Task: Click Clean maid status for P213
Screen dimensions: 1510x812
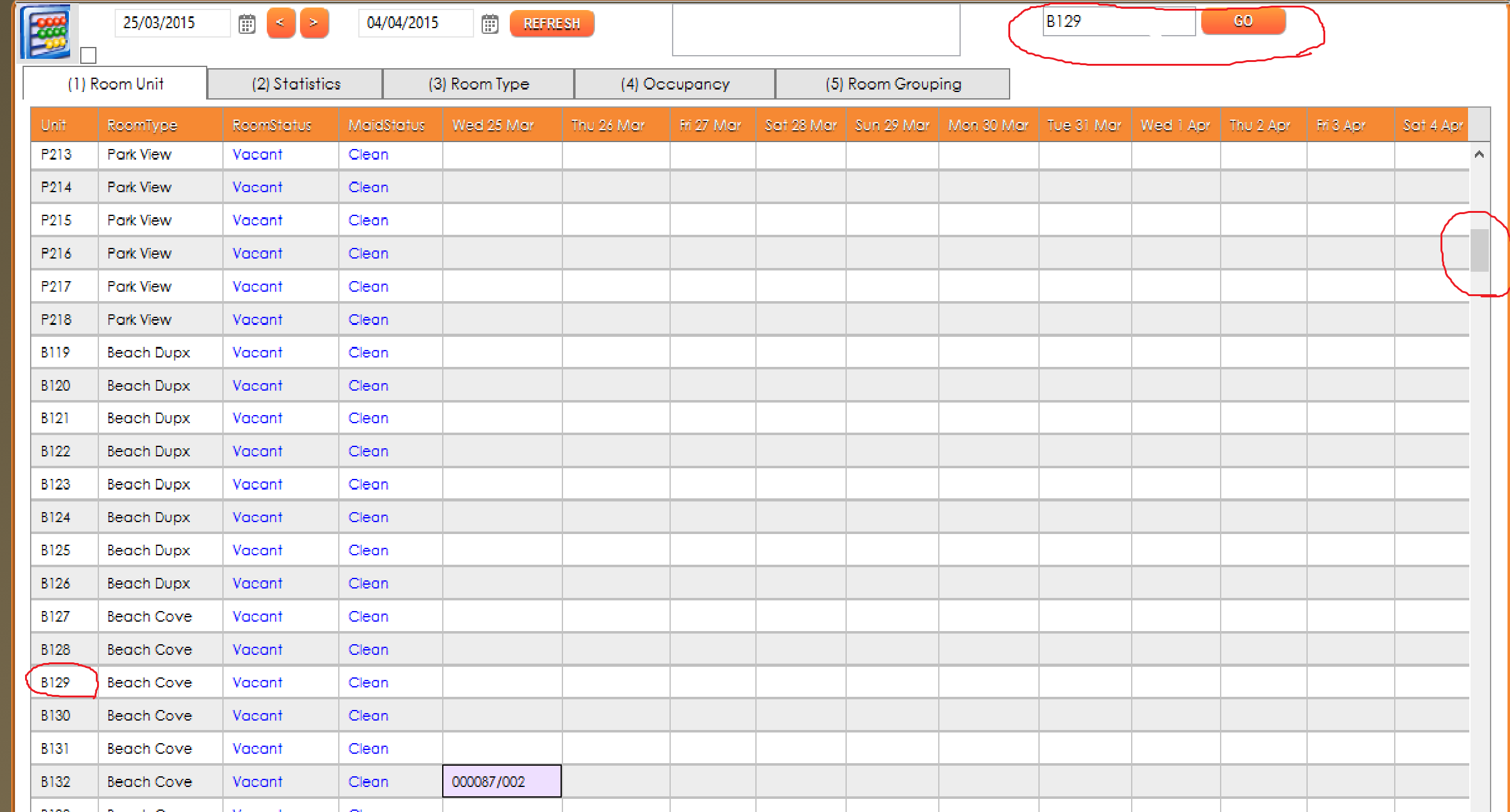Action: (368, 155)
